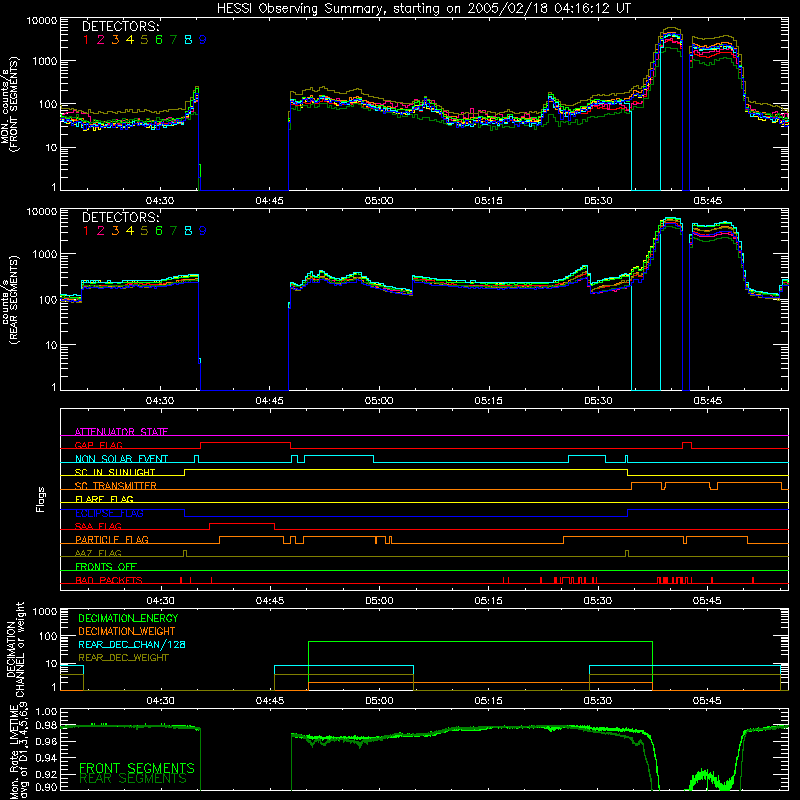The height and width of the screenshot is (800, 800).
Task: Click the 'HESSI Observing Summary' plot title
Action: tap(423, 9)
